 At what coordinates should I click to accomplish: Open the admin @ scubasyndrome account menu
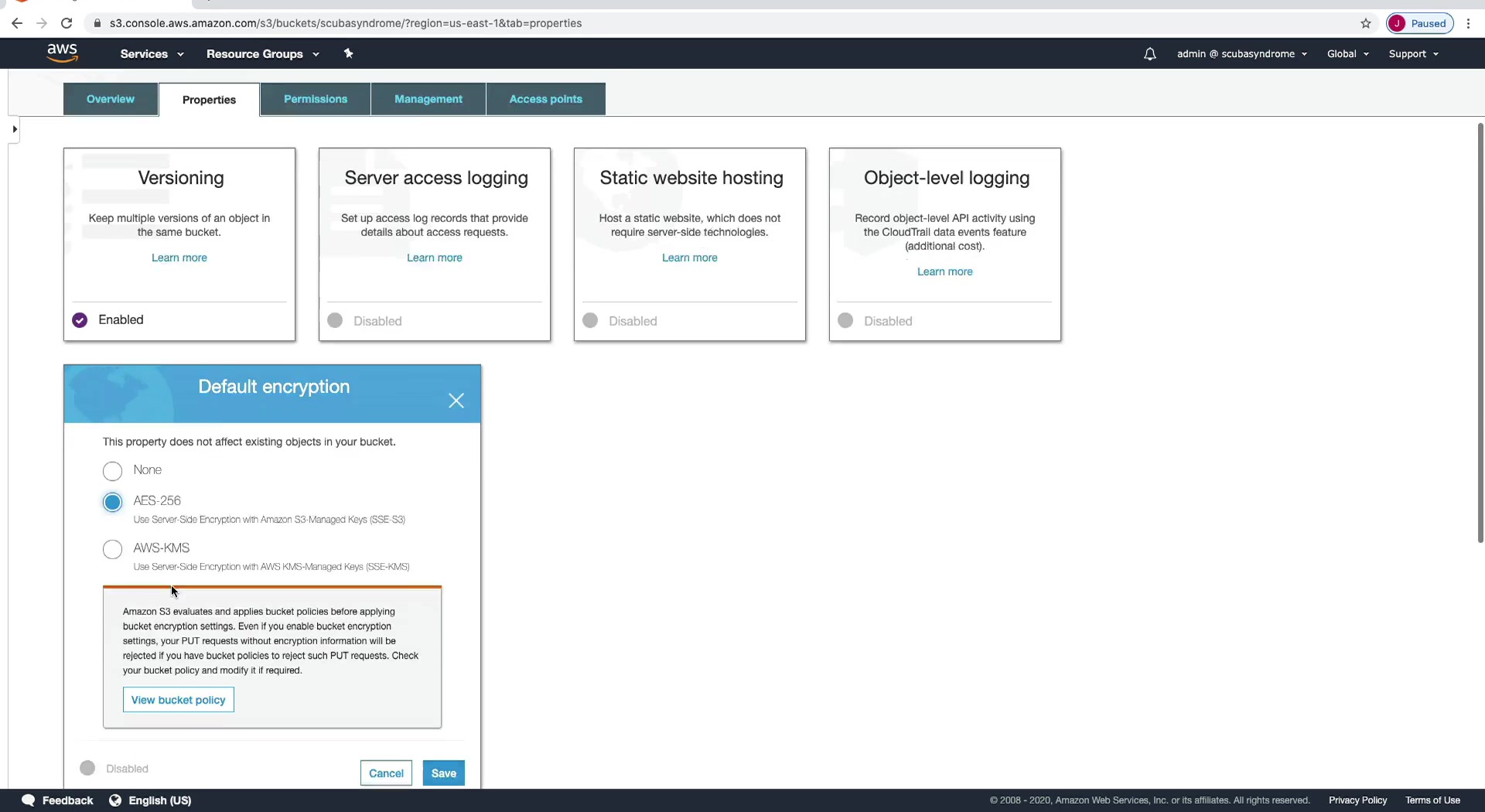[x=1242, y=54]
